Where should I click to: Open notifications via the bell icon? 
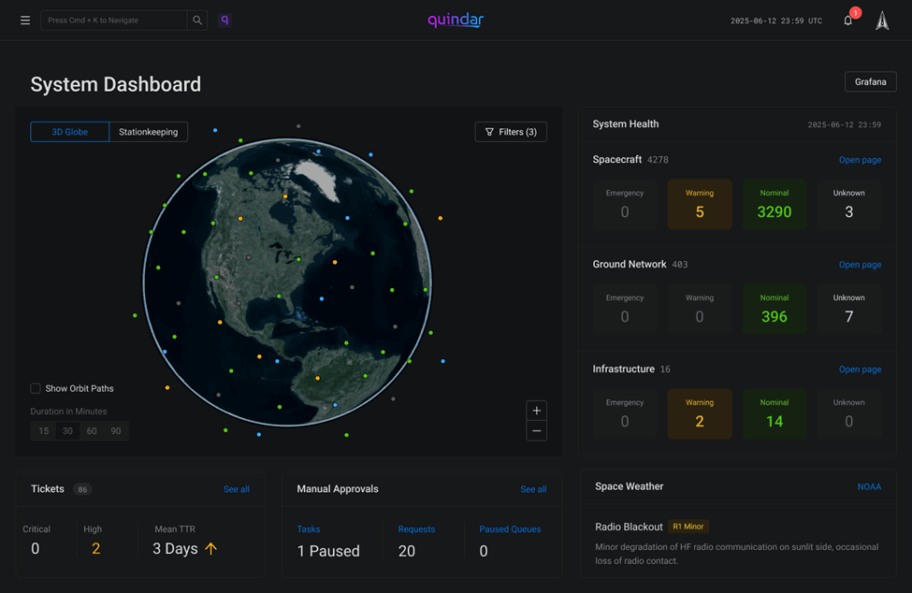coord(847,18)
